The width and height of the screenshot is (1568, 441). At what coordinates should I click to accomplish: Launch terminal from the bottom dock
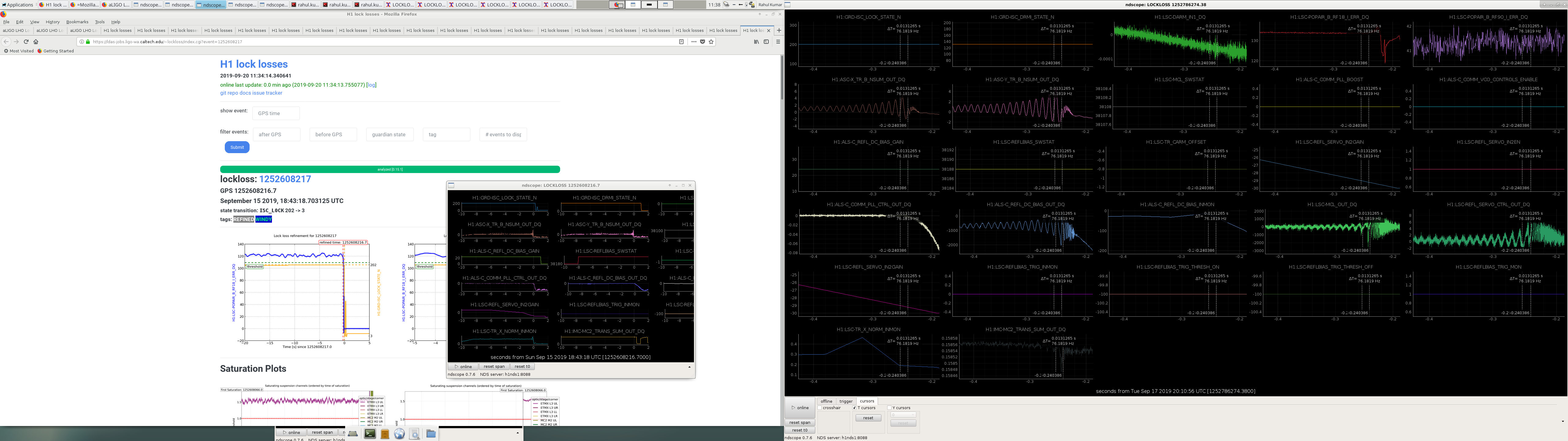pos(369,434)
